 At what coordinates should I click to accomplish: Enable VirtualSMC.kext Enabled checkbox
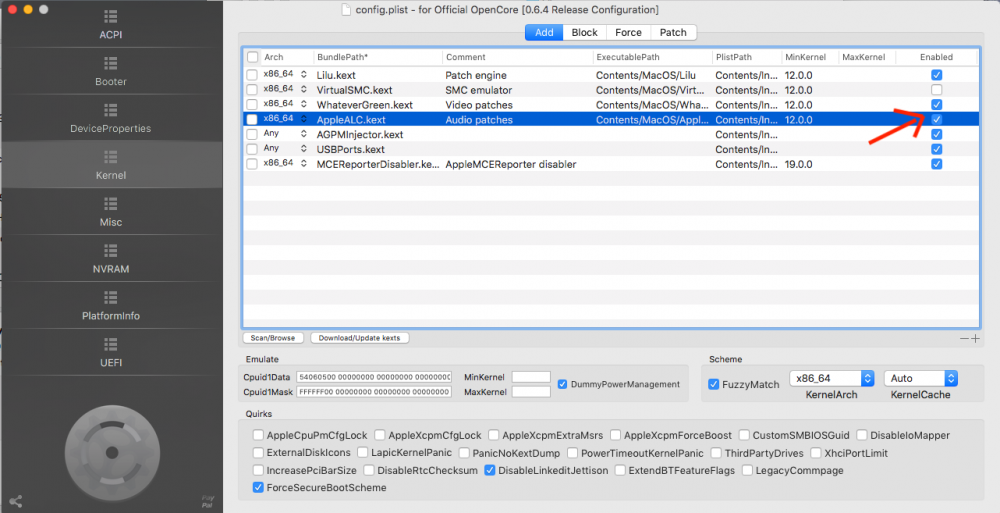pos(936,90)
